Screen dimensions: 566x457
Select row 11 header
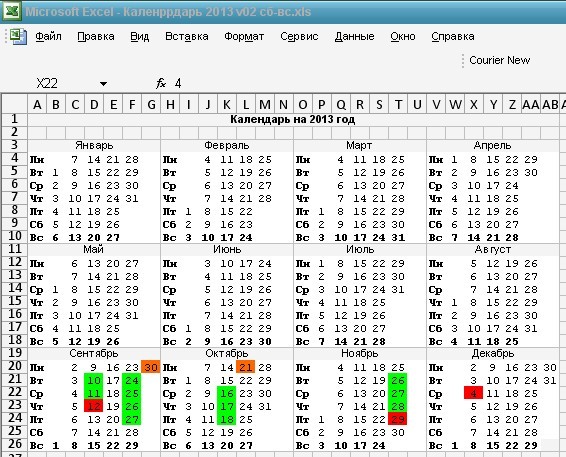pyautogui.click(x=14, y=249)
